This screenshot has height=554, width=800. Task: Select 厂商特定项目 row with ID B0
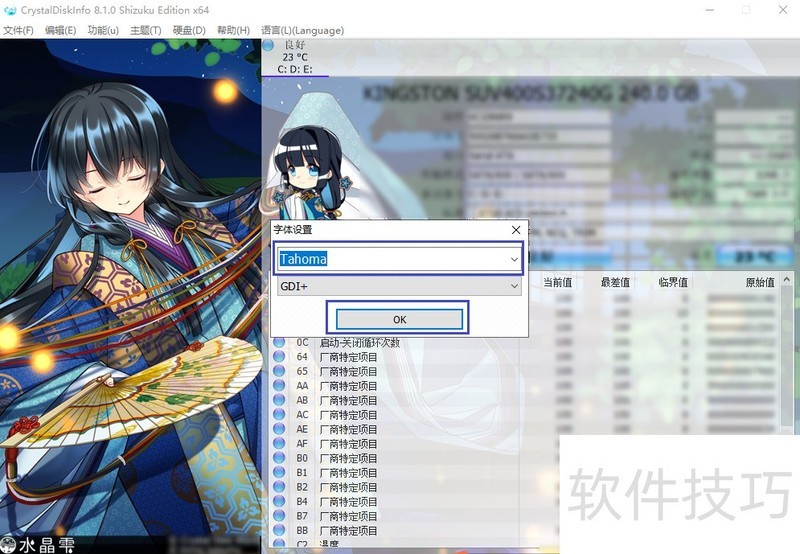[348, 459]
